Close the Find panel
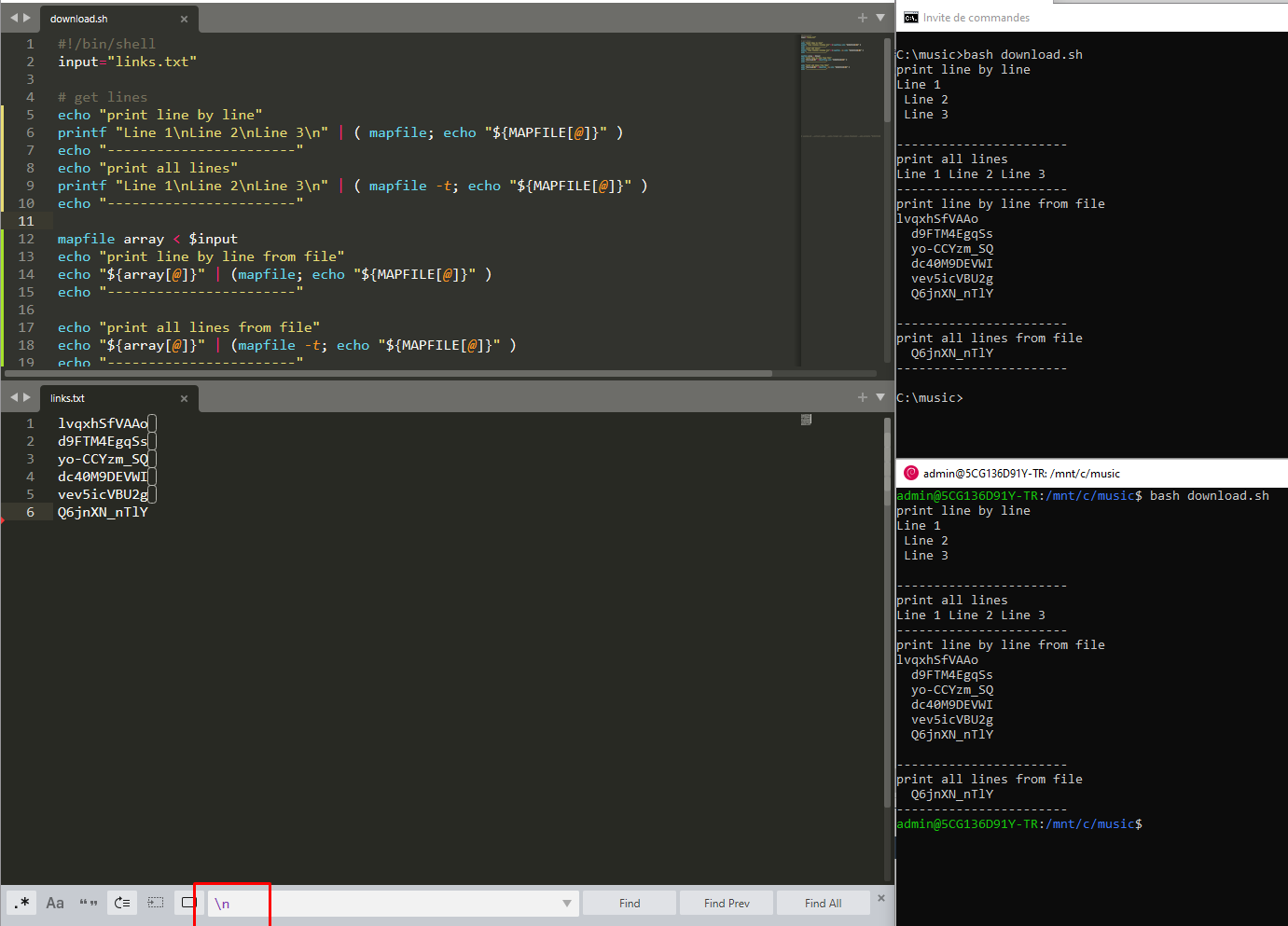Image resolution: width=1288 pixels, height=926 pixels. click(881, 898)
